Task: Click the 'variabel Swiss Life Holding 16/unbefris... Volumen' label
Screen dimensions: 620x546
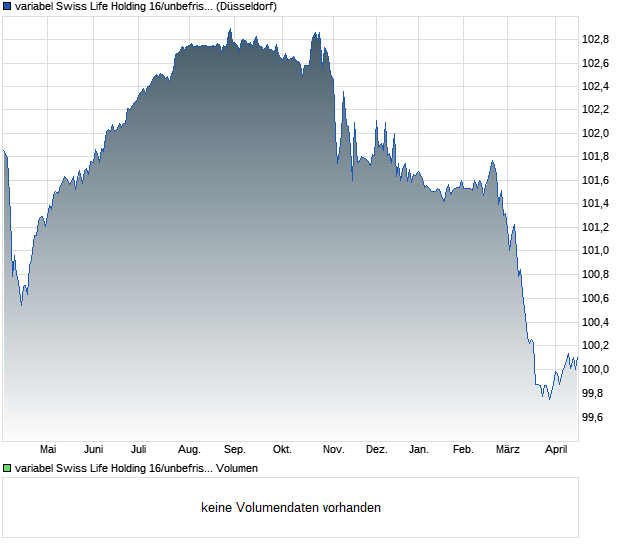Action: click(136, 469)
